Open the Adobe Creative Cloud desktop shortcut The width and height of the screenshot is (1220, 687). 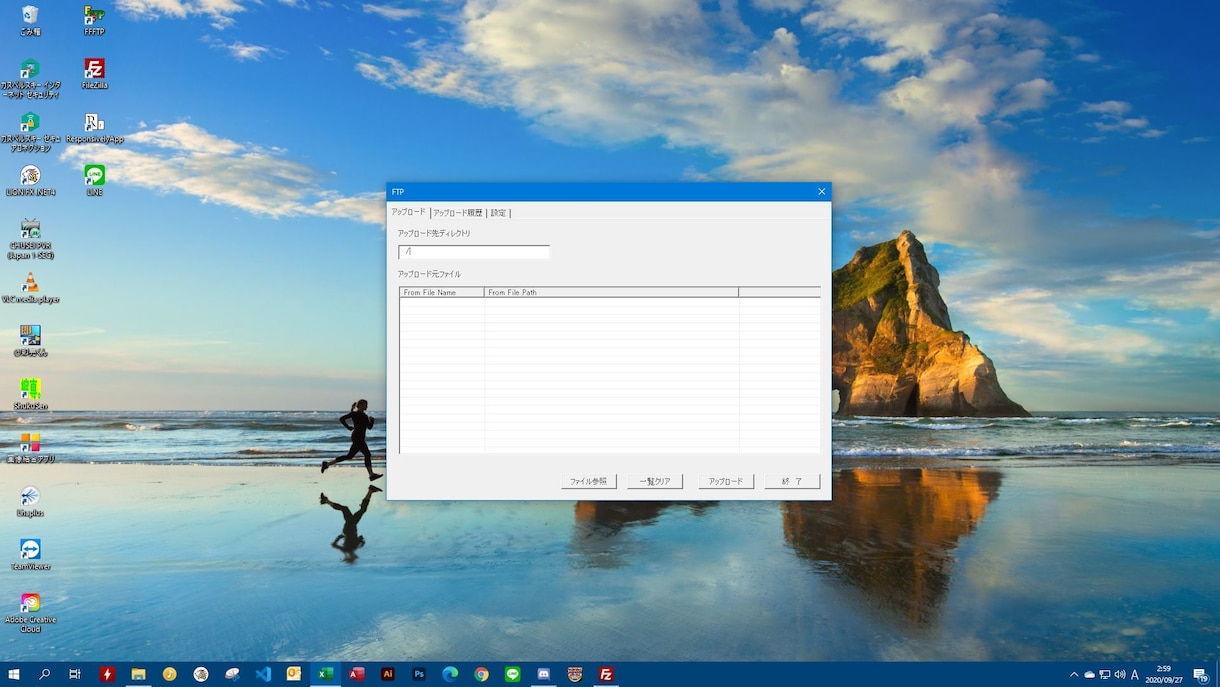(x=30, y=613)
